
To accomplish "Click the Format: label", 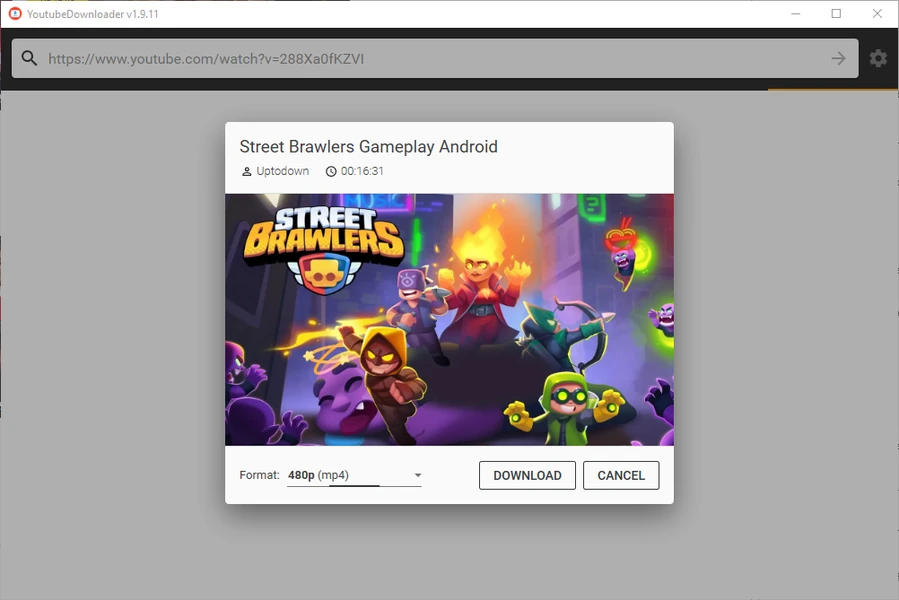I will [x=259, y=475].
